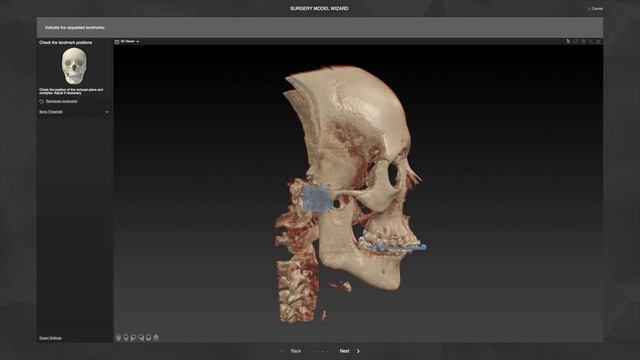
Task: Click the blue condyle landmark marker on skull
Action: click(317, 198)
